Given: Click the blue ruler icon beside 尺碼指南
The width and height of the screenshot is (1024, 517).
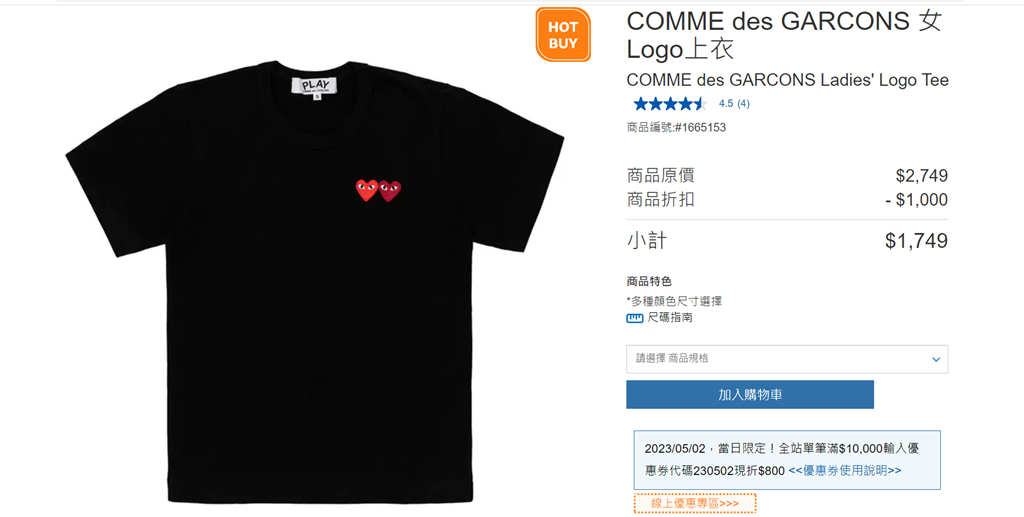Looking at the screenshot, I should click(634, 319).
